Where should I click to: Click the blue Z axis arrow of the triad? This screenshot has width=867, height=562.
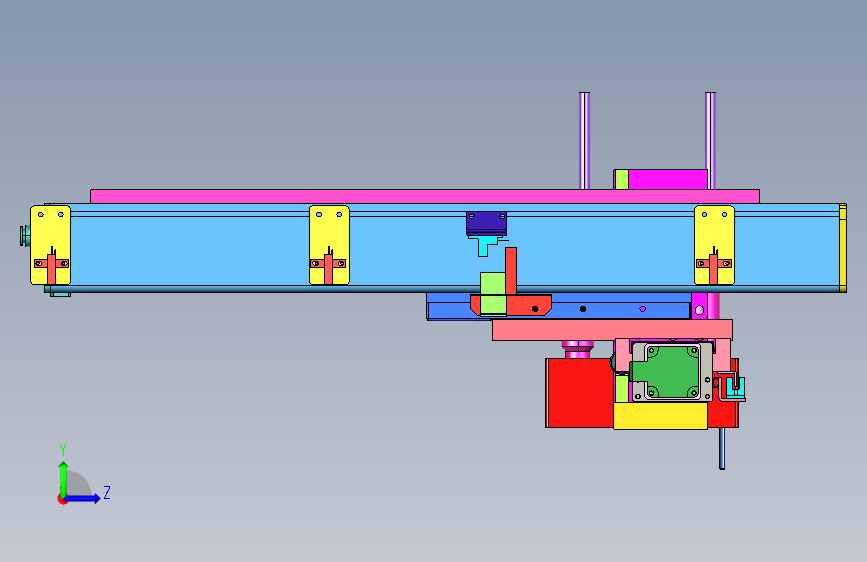tap(83, 498)
